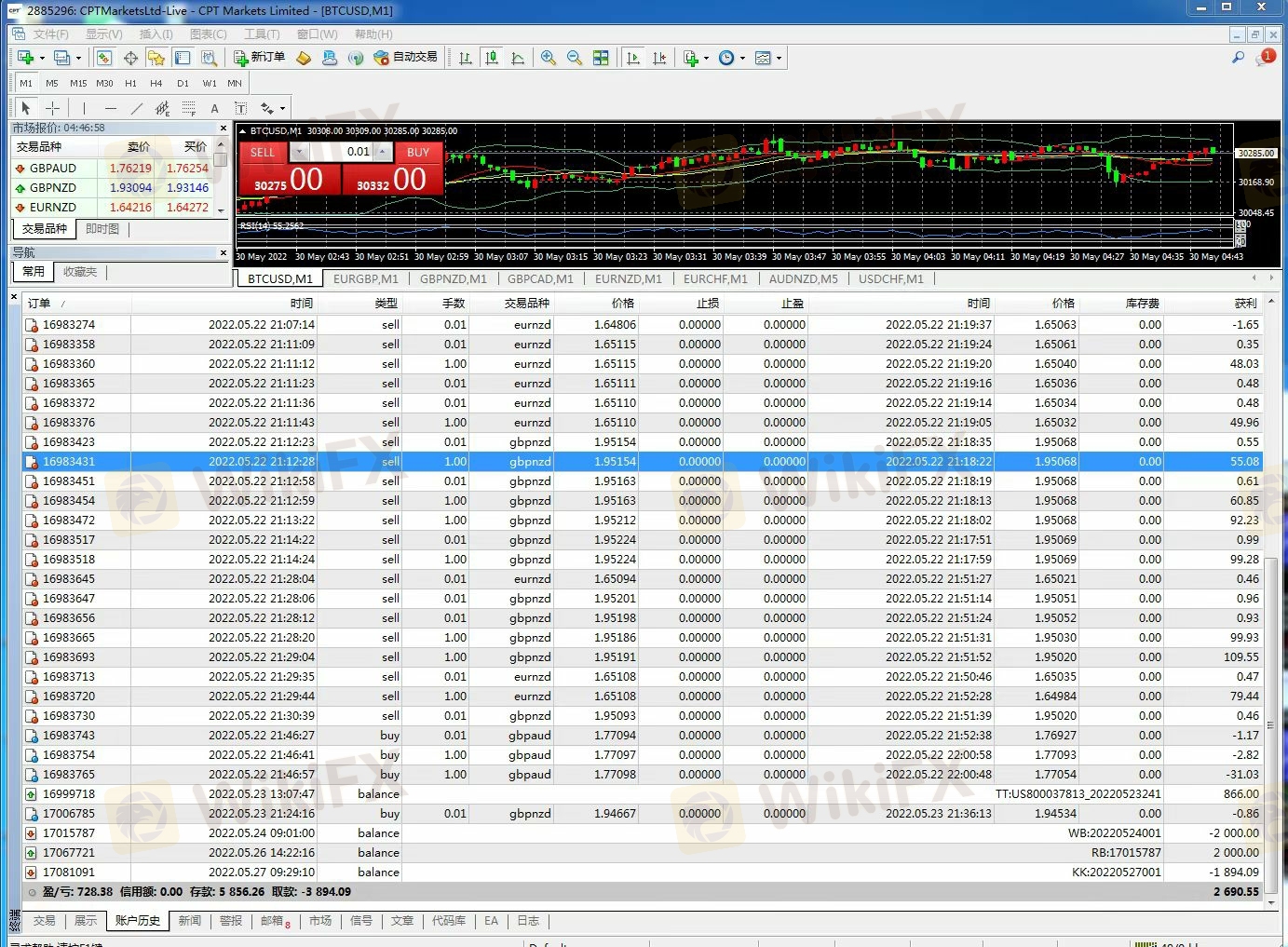Switch chart to candlesticks

(492, 58)
